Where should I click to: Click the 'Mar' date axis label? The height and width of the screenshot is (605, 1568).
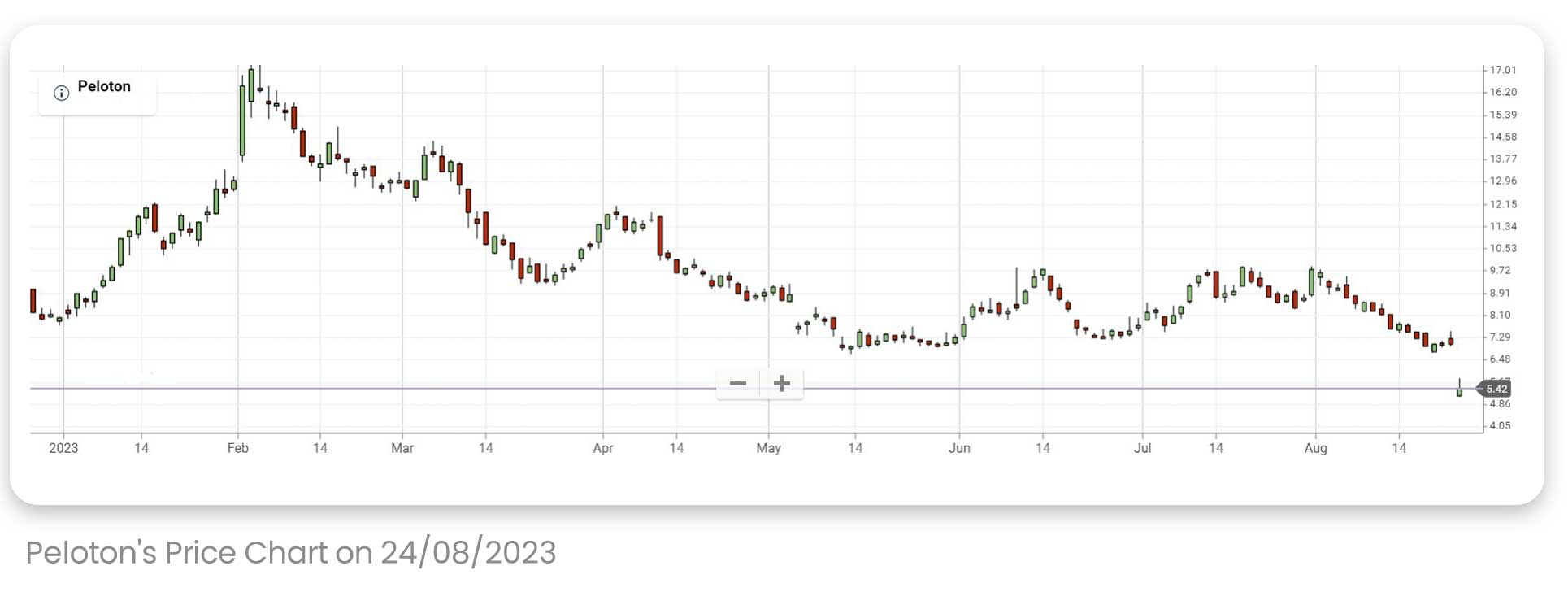click(x=402, y=448)
